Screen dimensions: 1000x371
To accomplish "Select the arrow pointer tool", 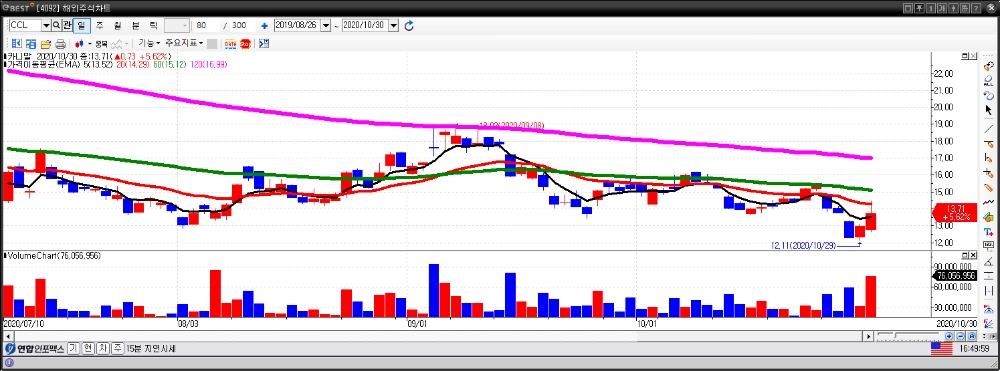I will [989, 110].
